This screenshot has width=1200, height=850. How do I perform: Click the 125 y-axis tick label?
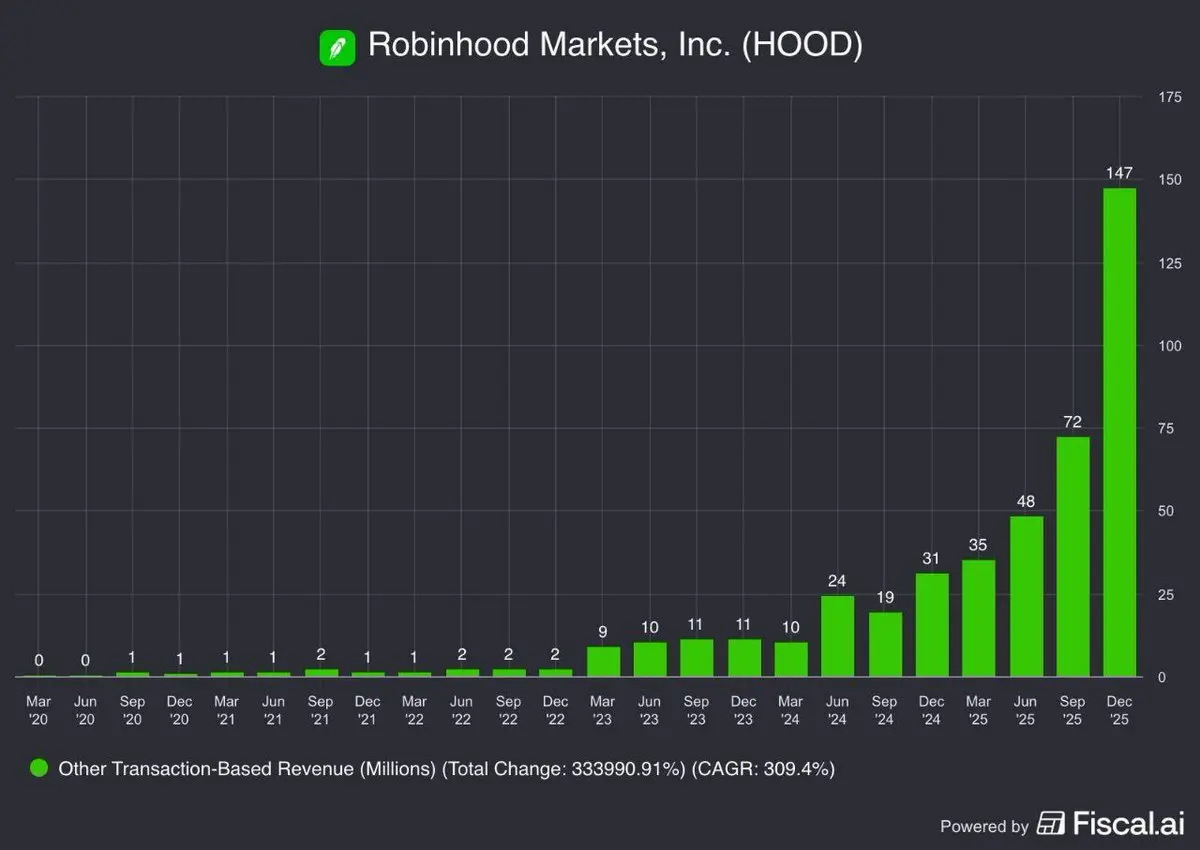pyautogui.click(x=1171, y=263)
